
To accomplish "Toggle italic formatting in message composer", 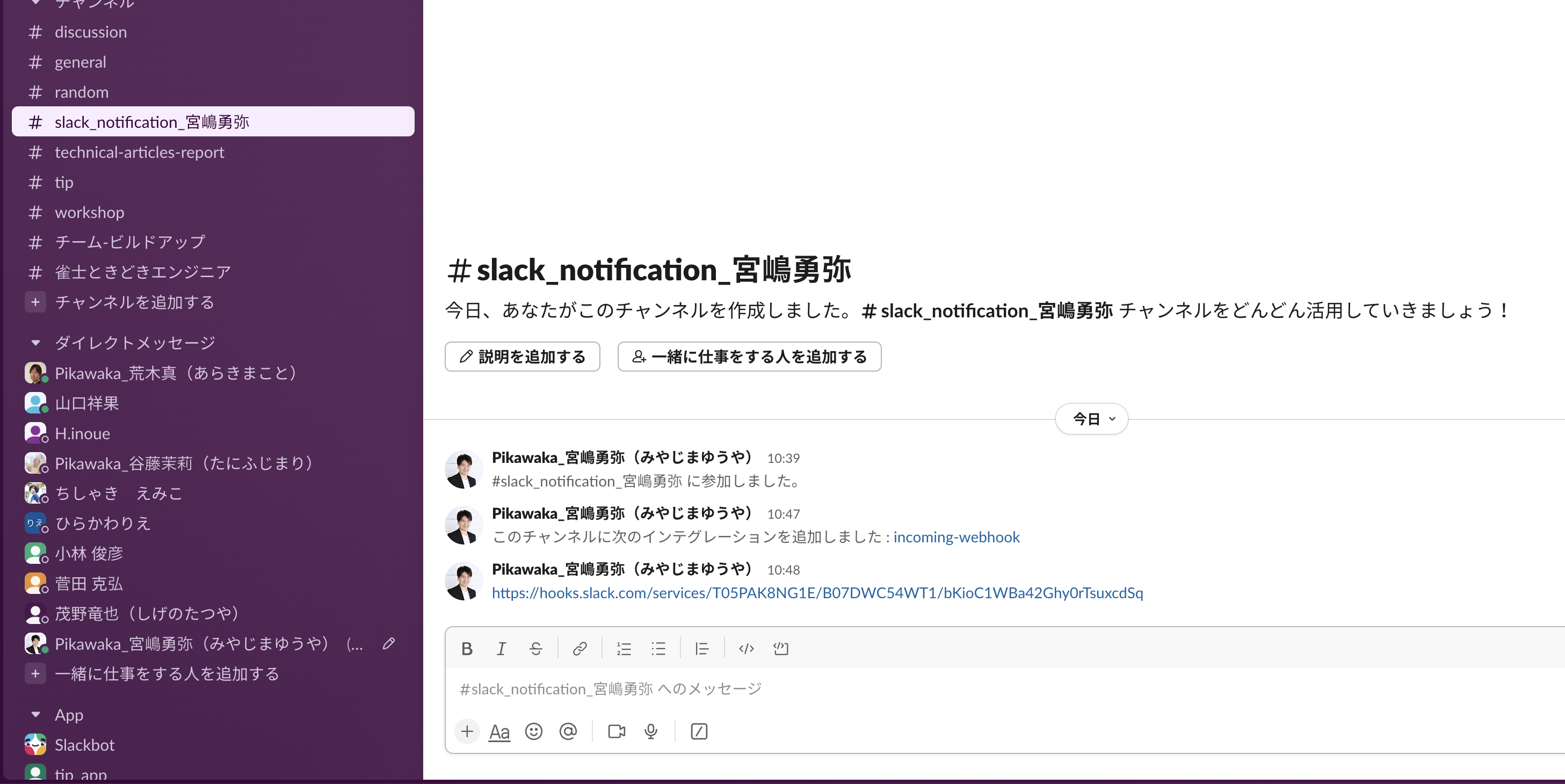I will (x=501, y=649).
